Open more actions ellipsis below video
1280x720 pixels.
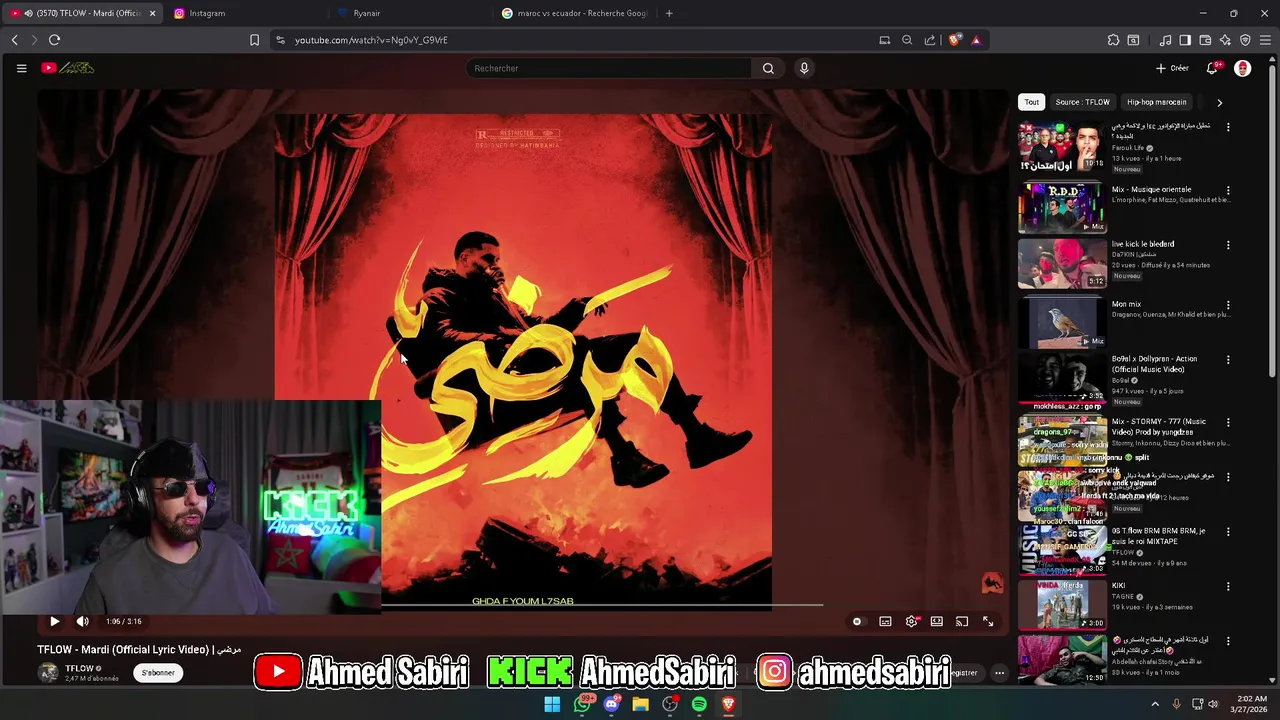click(999, 673)
